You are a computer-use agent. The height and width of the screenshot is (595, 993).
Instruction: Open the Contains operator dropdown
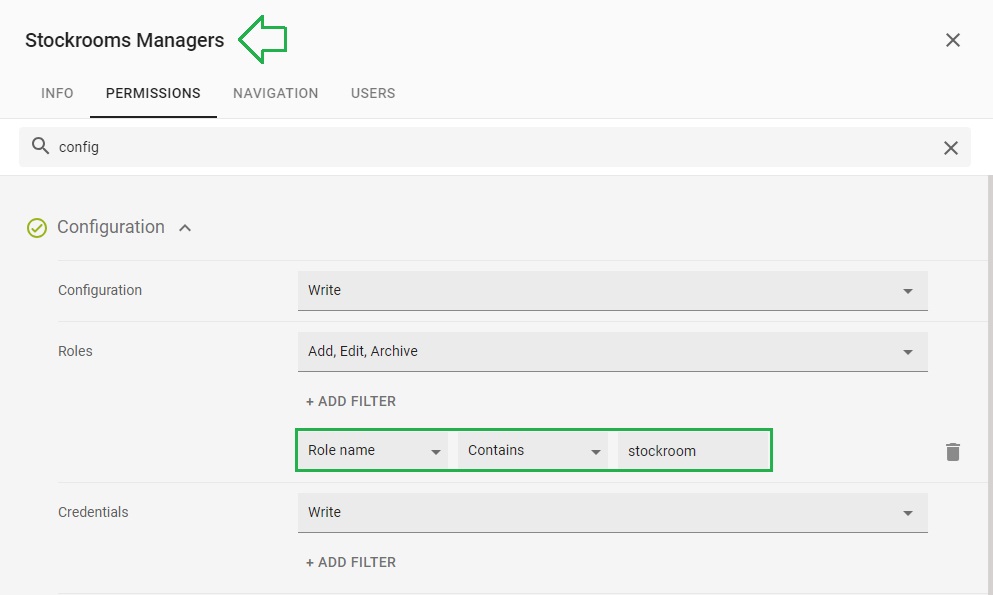click(533, 451)
